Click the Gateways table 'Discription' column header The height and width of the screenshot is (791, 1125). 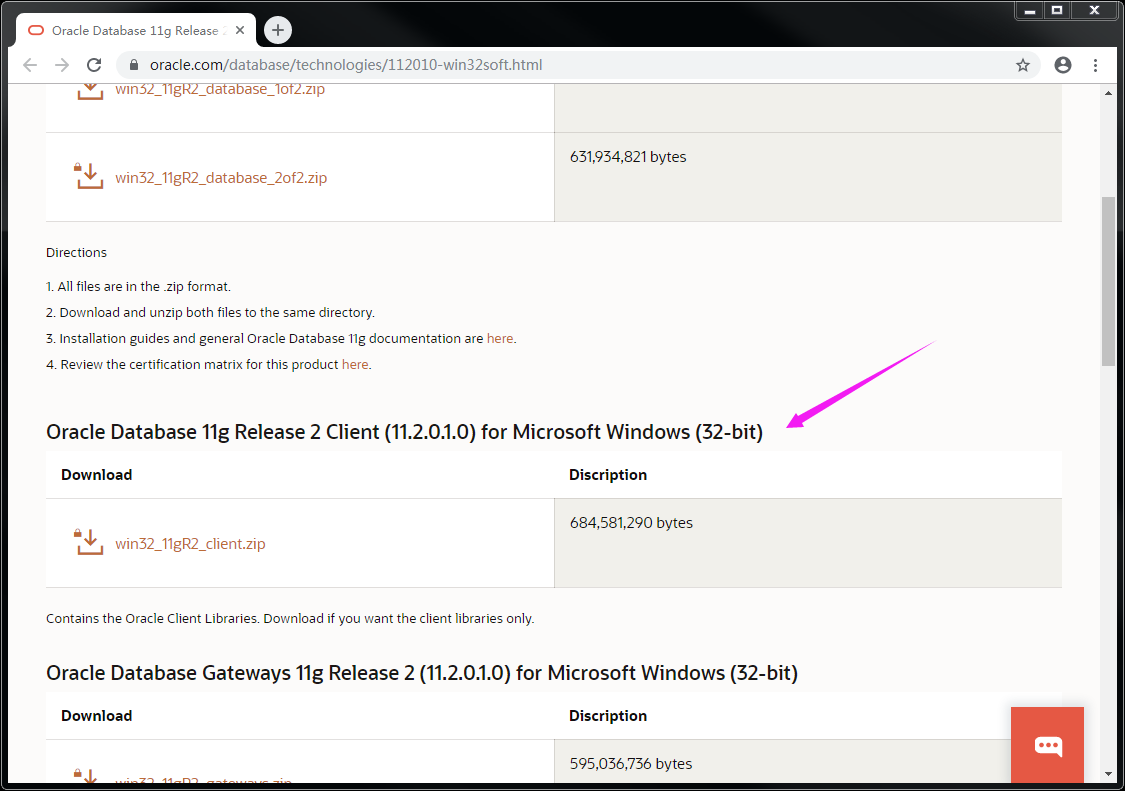(608, 716)
